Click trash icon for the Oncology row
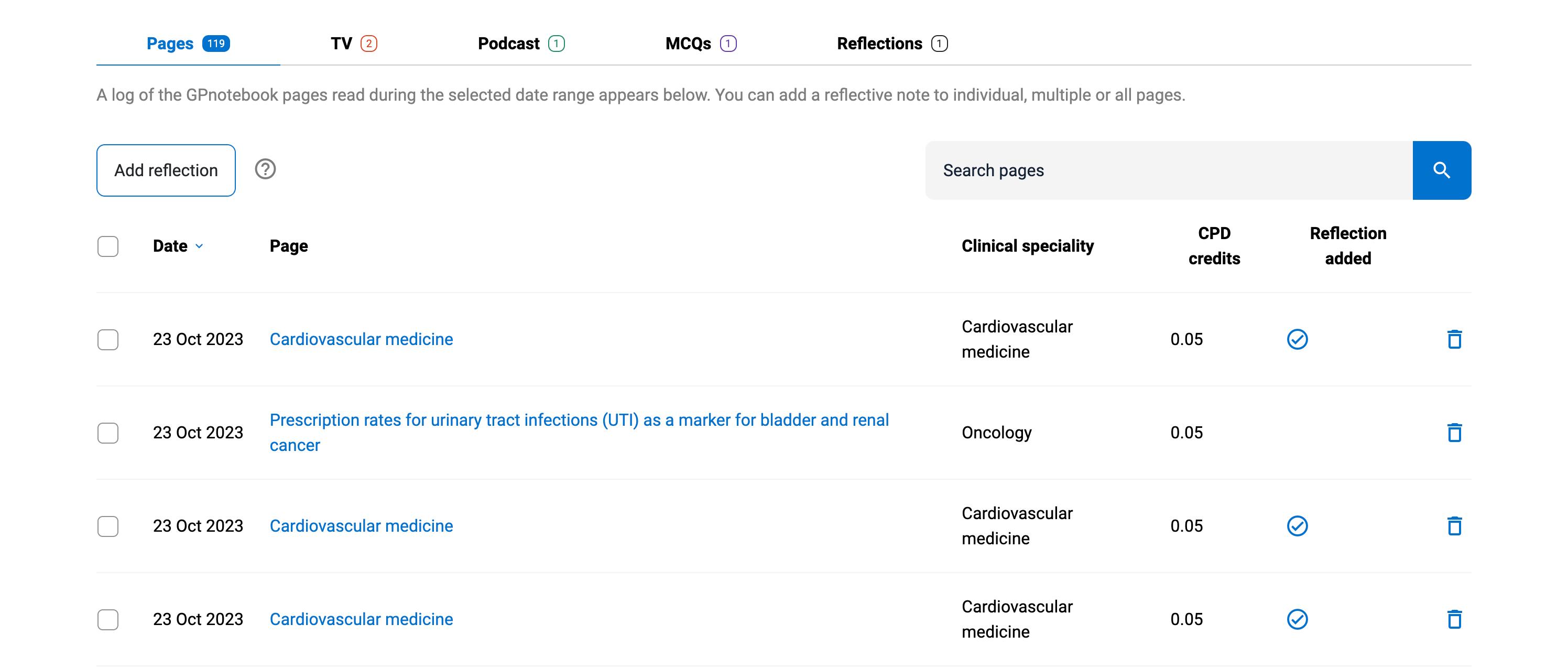This screenshot has height=667, width=1568. (x=1454, y=433)
